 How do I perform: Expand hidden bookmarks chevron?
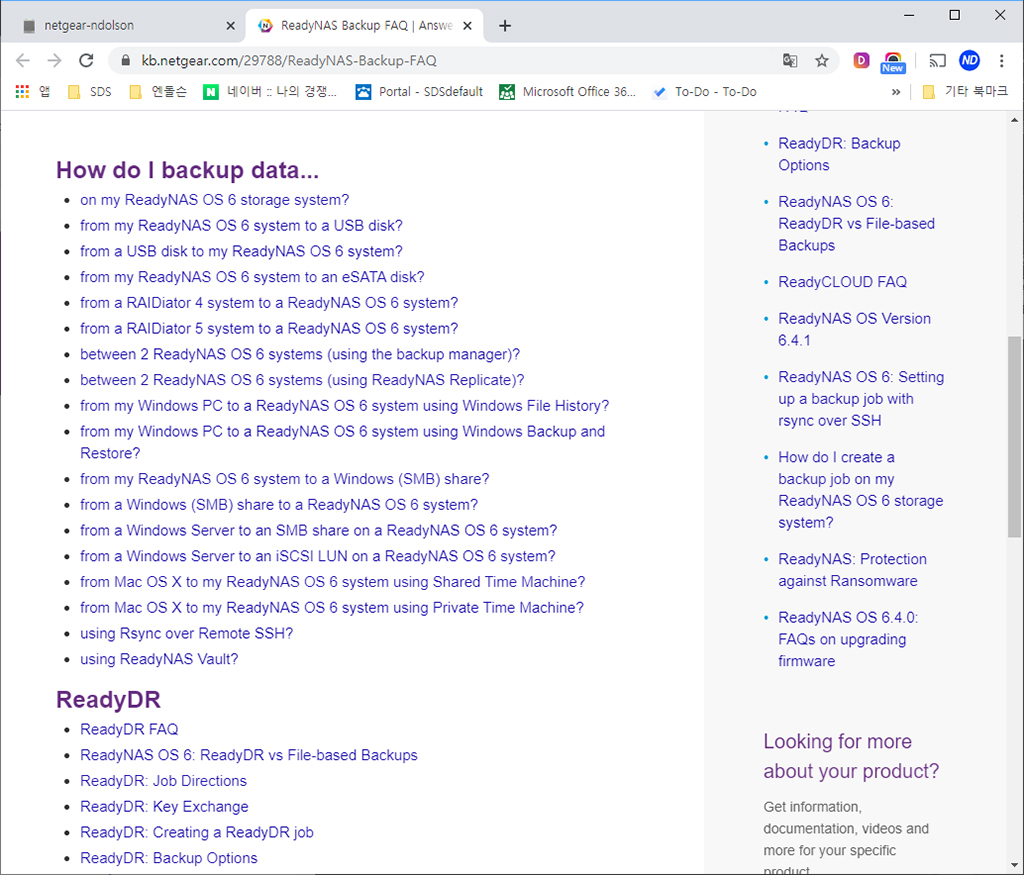click(896, 92)
